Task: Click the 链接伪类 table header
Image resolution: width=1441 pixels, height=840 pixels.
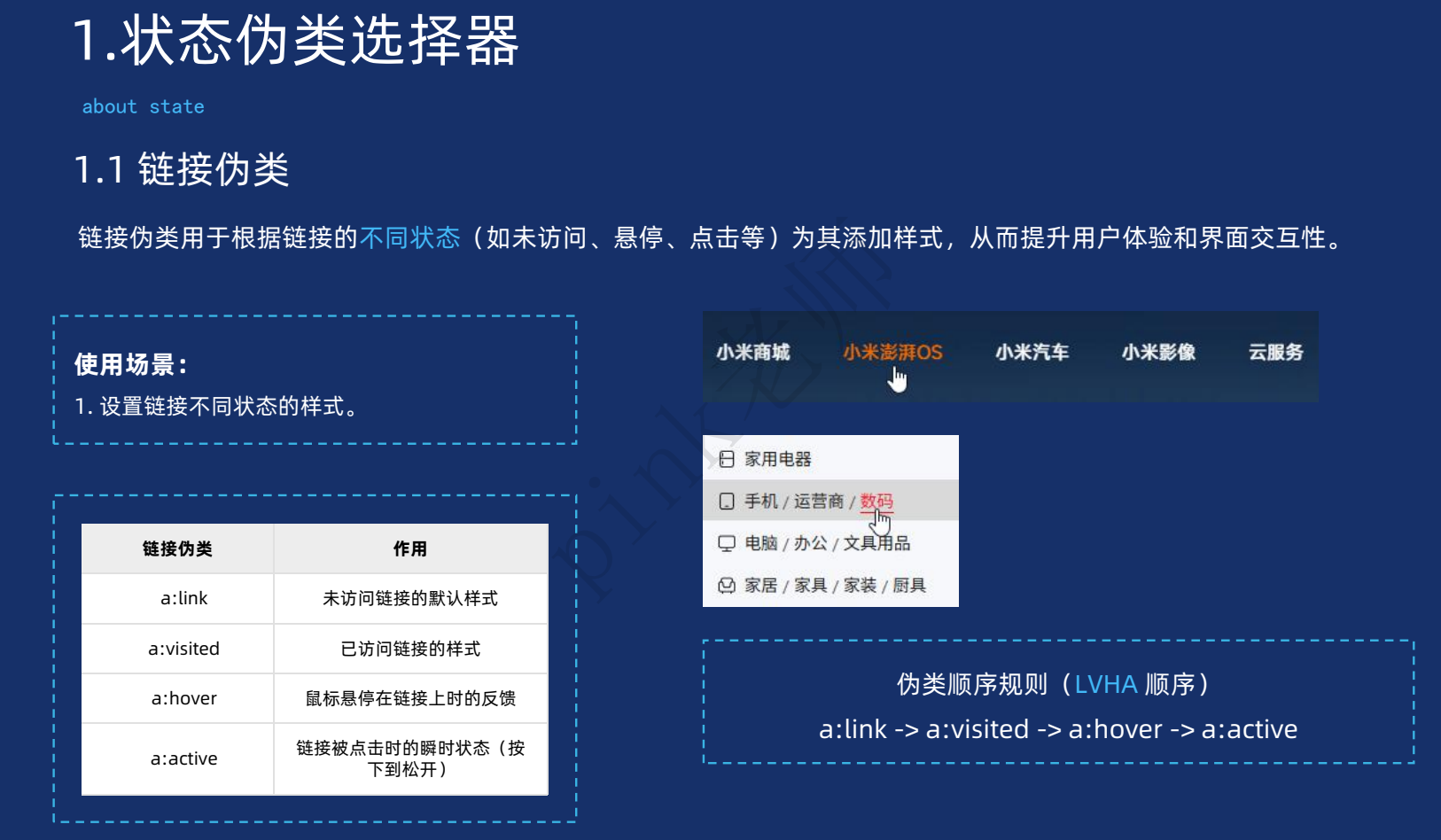Action: (178, 549)
